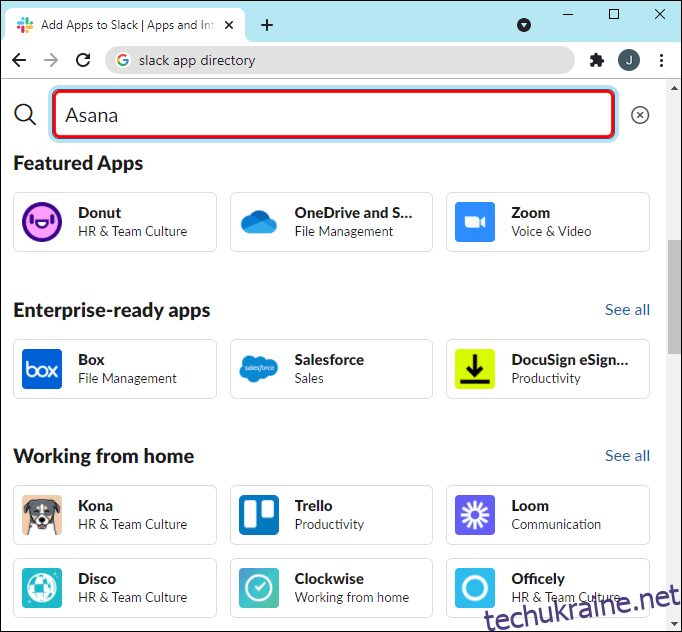Click File Management under Box

(x=127, y=378)
